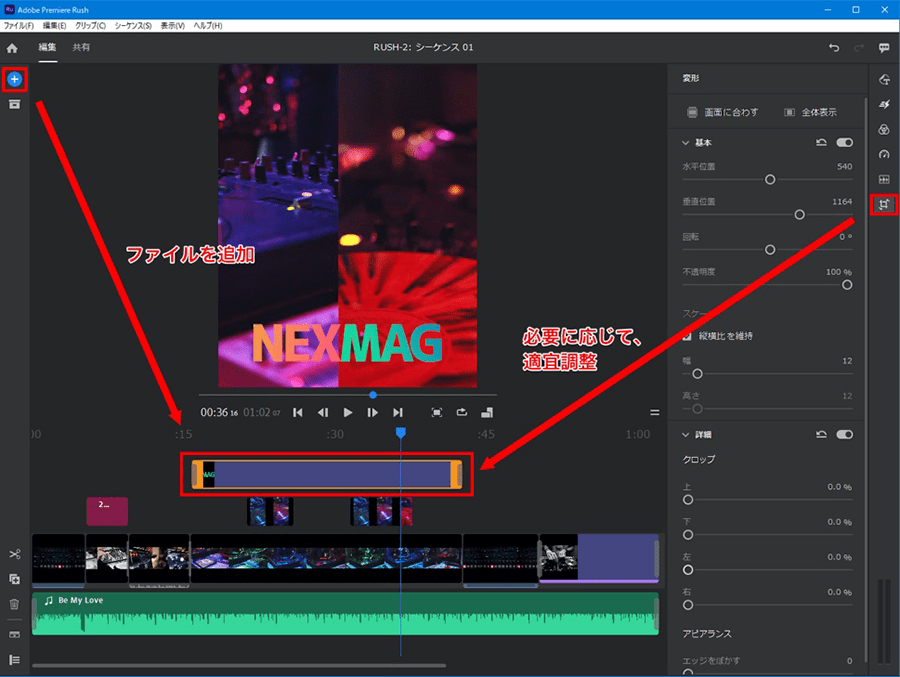The height and width of the screenshot is (677, 900).
Task: Click the blue timeline playhead marker
Action: coord(401,432)
